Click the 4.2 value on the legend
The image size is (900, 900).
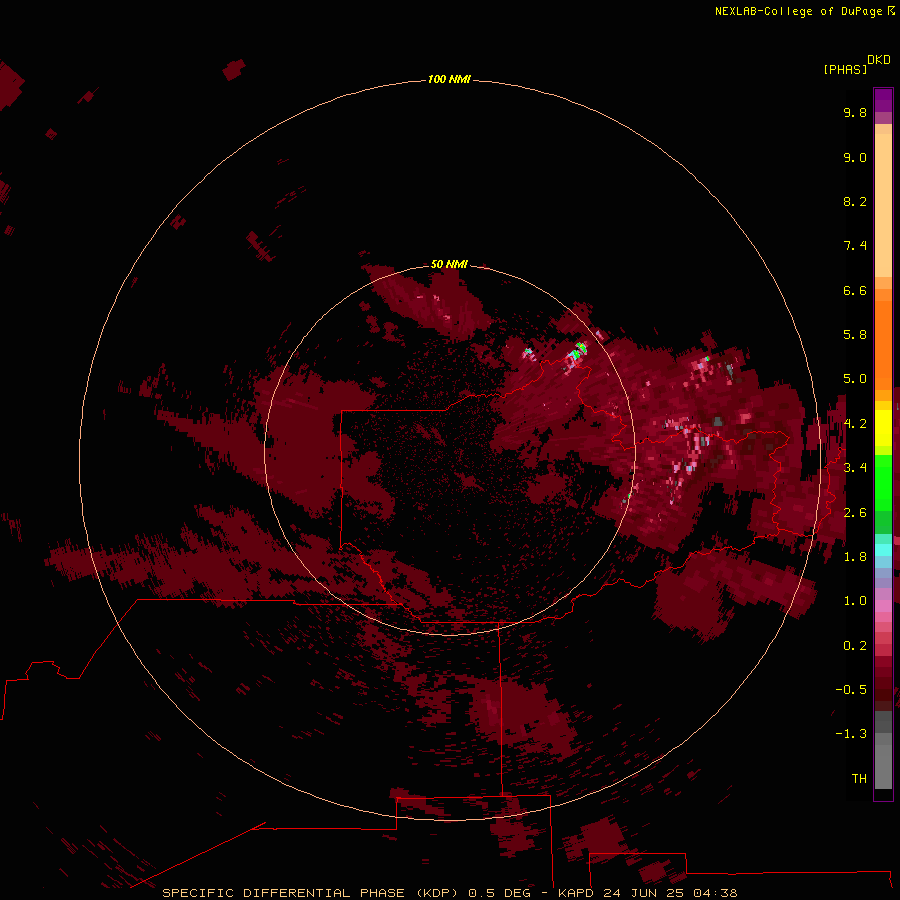click(855, 424)
